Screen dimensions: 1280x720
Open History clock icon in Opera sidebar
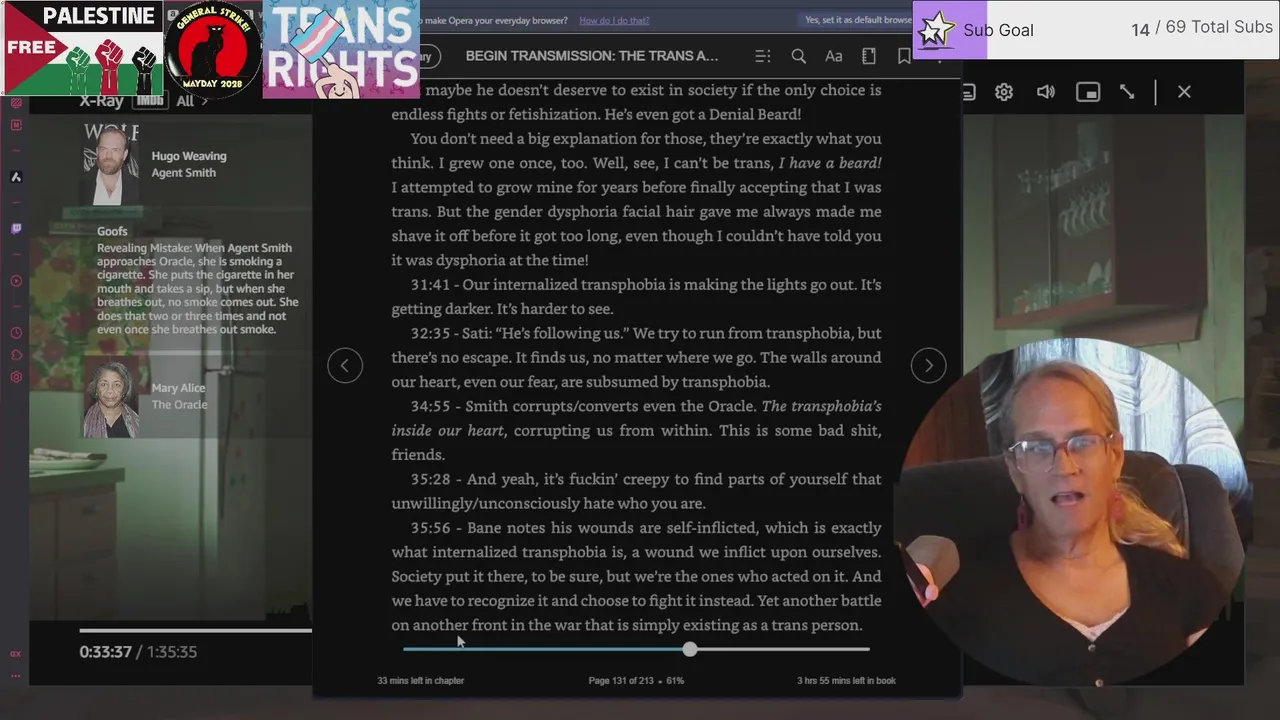click(x=16, y=333)
